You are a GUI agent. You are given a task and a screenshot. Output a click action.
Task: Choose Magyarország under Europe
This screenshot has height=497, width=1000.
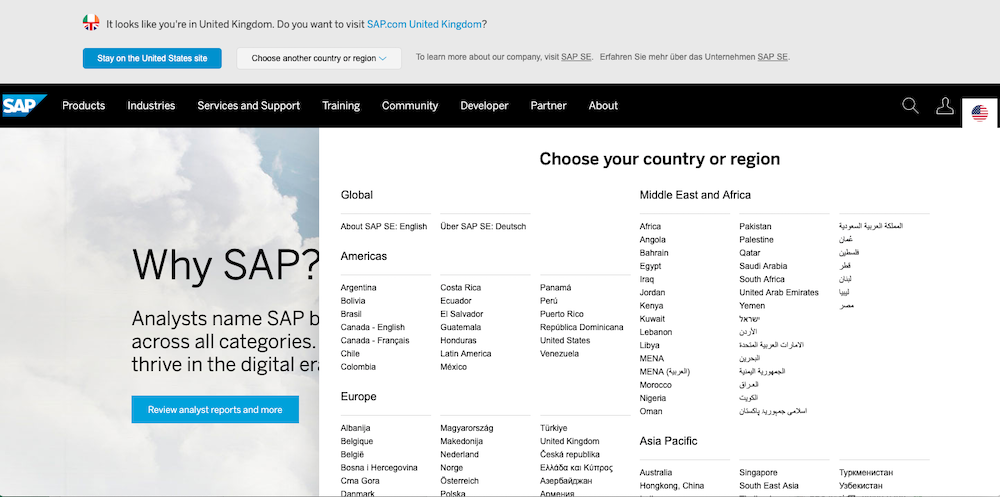pos(467,428)
